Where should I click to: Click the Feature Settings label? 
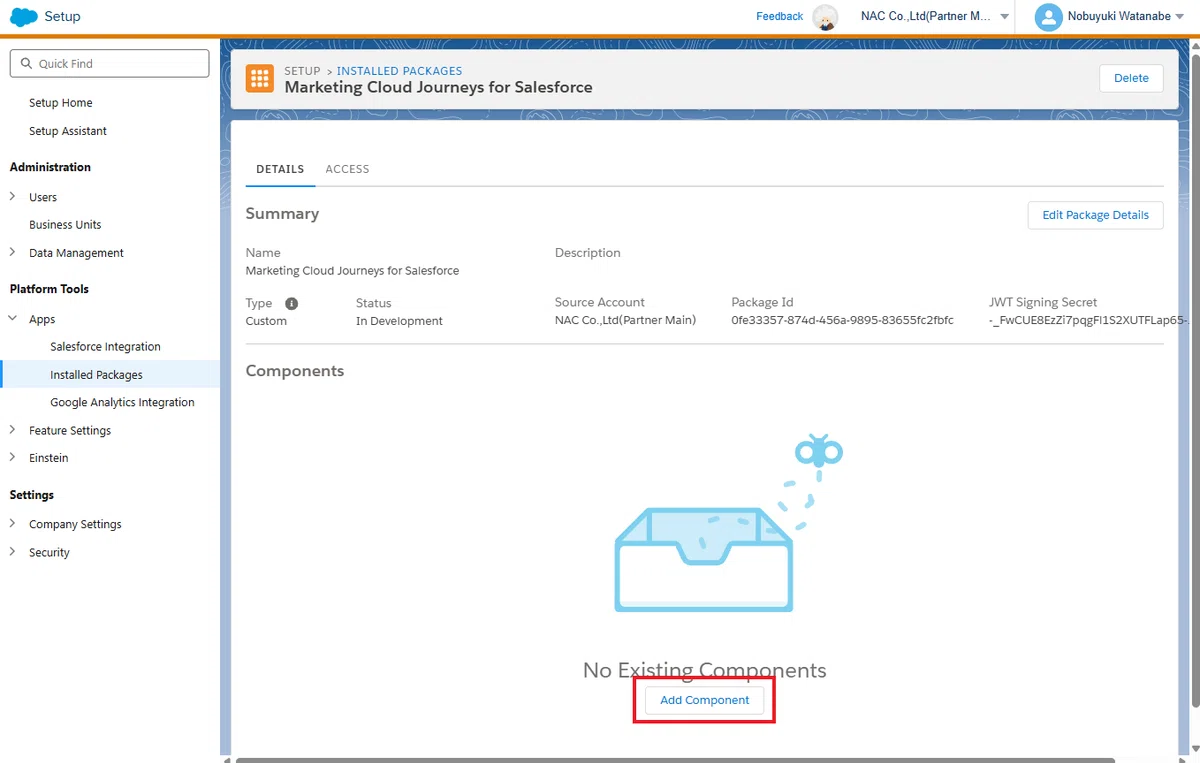pyautogui.click(x=70, y=430)
